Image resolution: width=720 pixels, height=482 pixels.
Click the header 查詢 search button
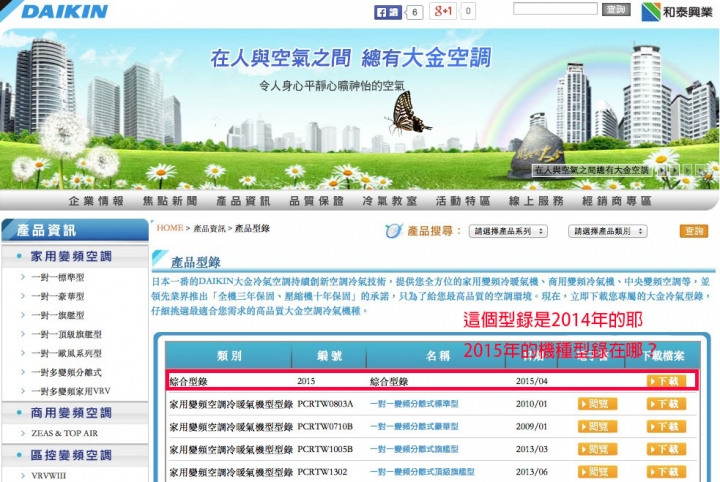click(616, 9)
